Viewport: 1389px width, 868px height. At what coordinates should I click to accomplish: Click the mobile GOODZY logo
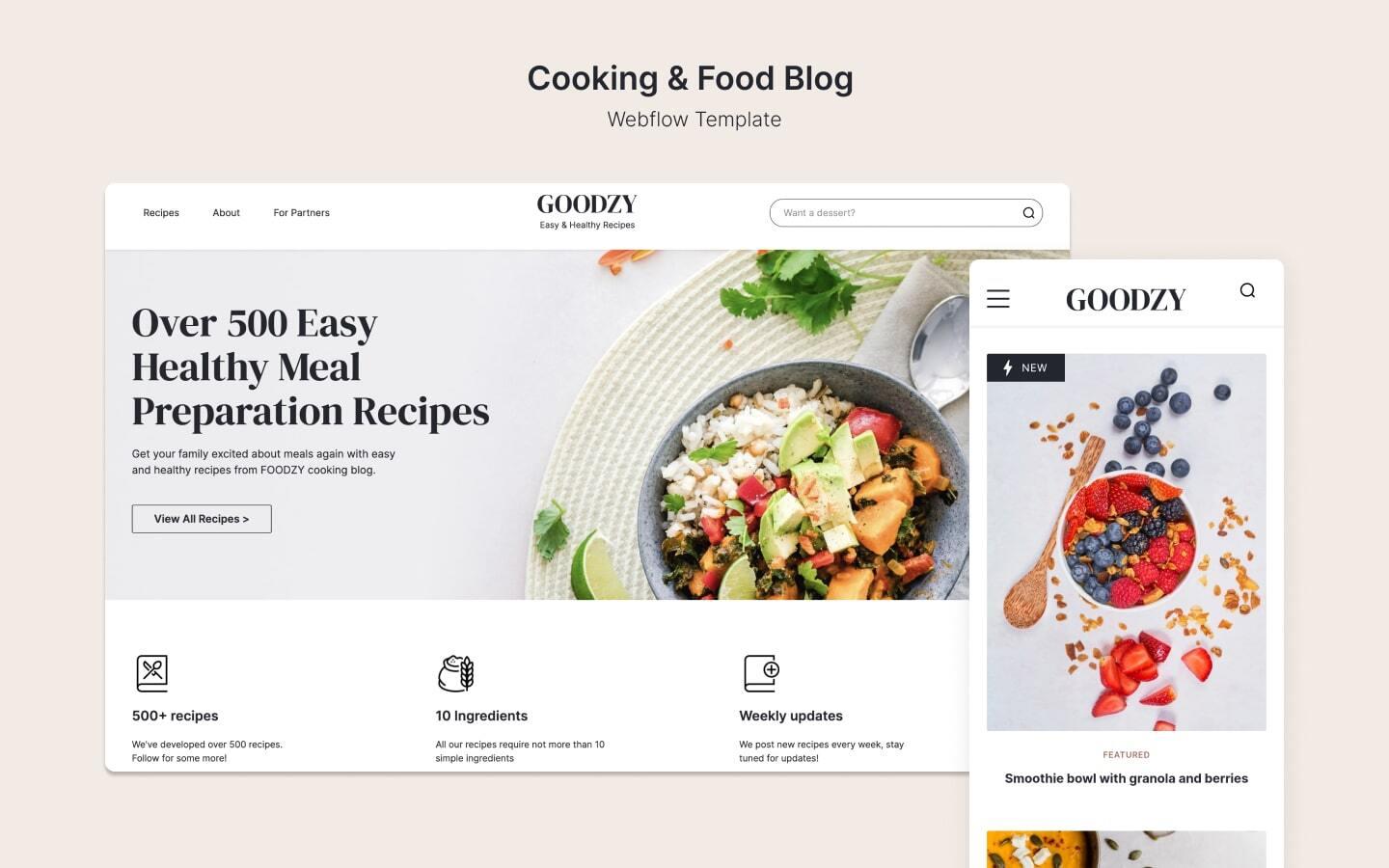(1126, 300)
